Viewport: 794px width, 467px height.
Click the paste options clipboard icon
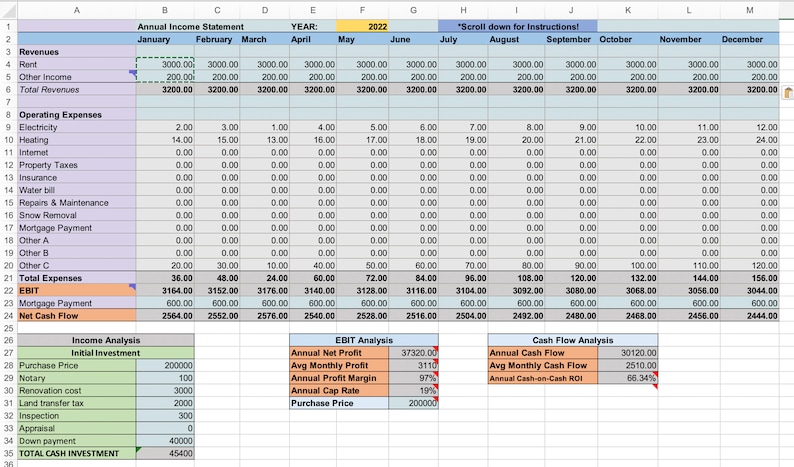(x=788, y=93)
